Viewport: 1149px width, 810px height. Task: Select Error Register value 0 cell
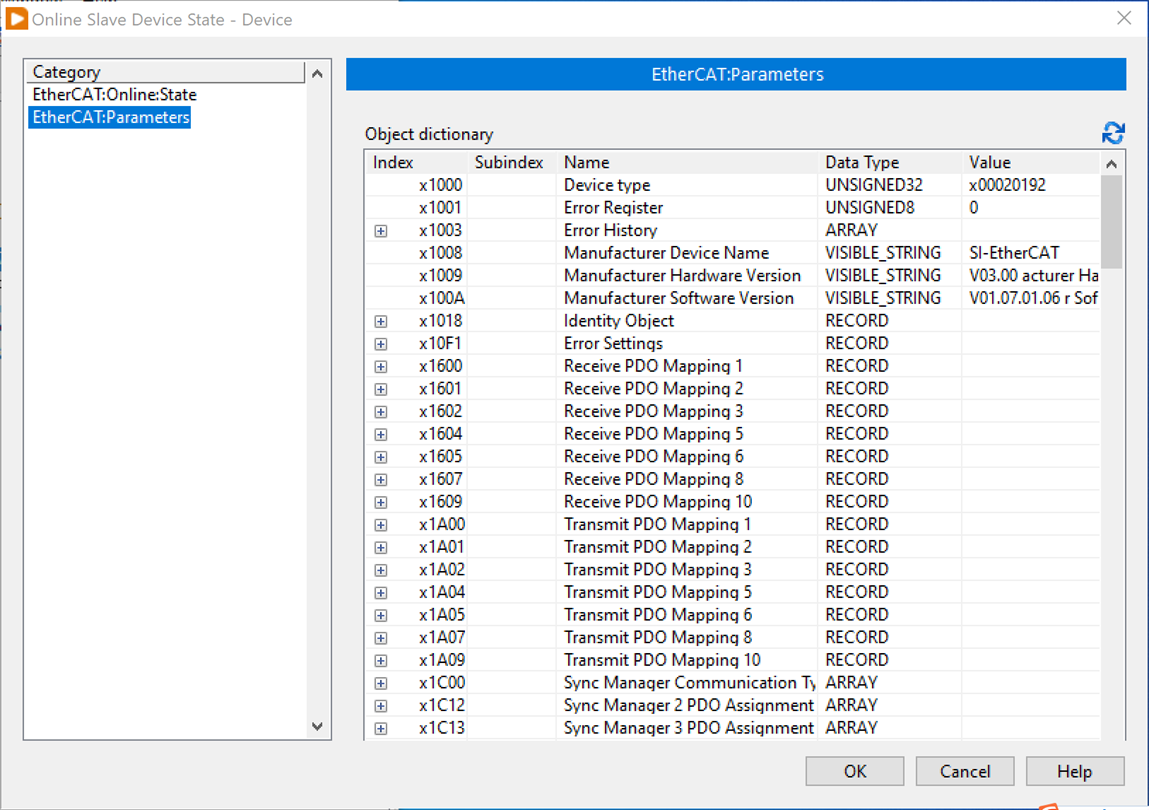[x=974, y=208]
